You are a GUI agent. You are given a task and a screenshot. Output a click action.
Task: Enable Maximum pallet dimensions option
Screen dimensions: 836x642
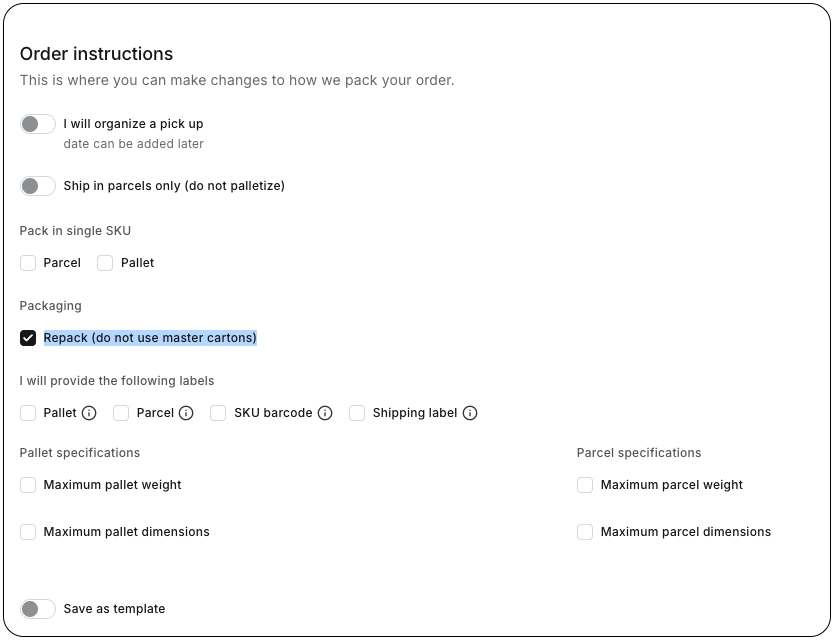coord(28,532)
